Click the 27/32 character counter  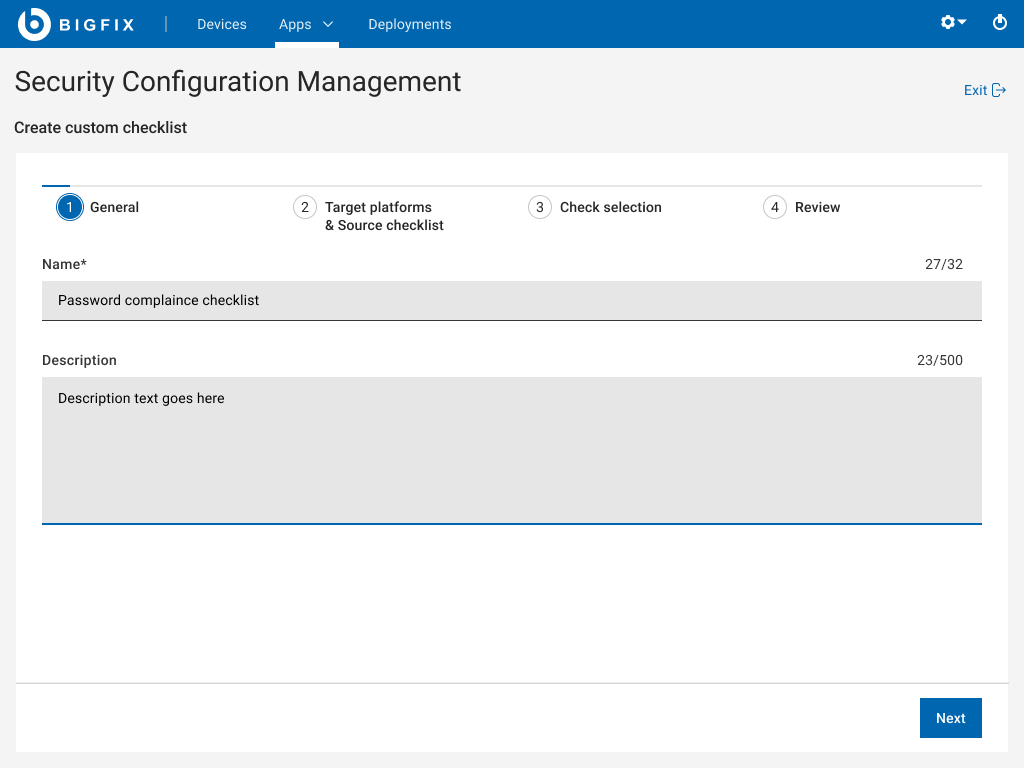click(944, 264)
